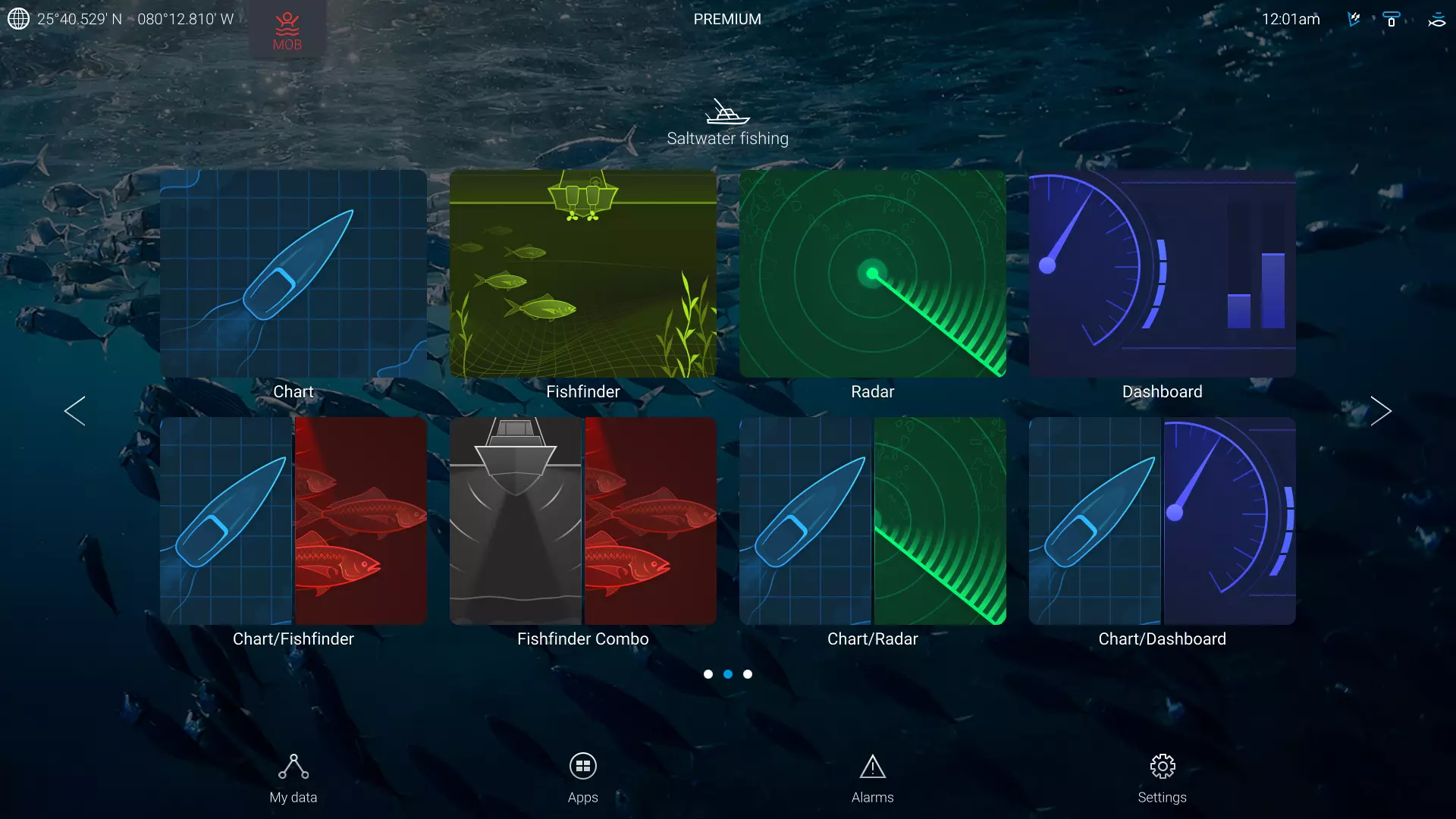Open Settings gear

click(x=1163, y=779)
